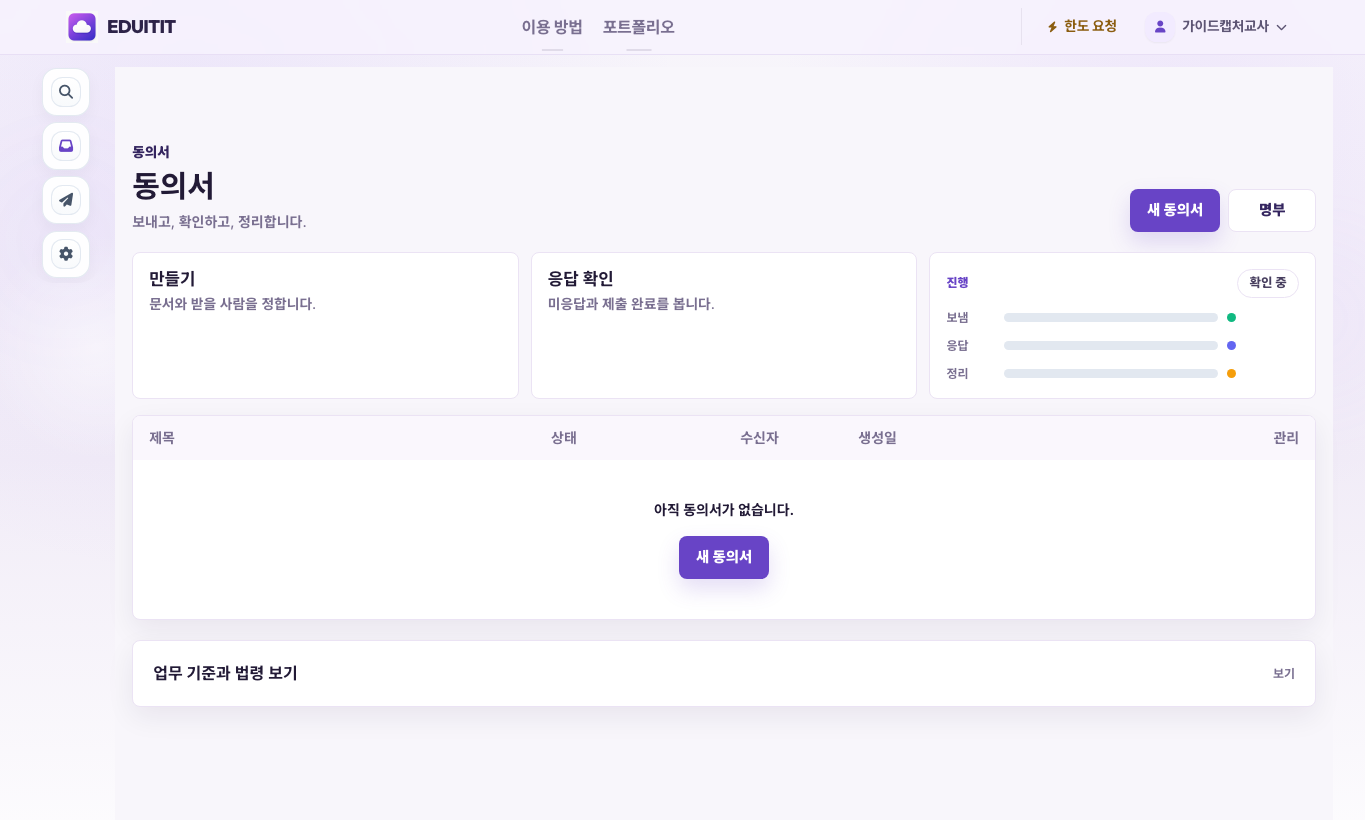Click the EDUITIT brand name text
The image size is (1365, 820).
[x=141, y=27]
